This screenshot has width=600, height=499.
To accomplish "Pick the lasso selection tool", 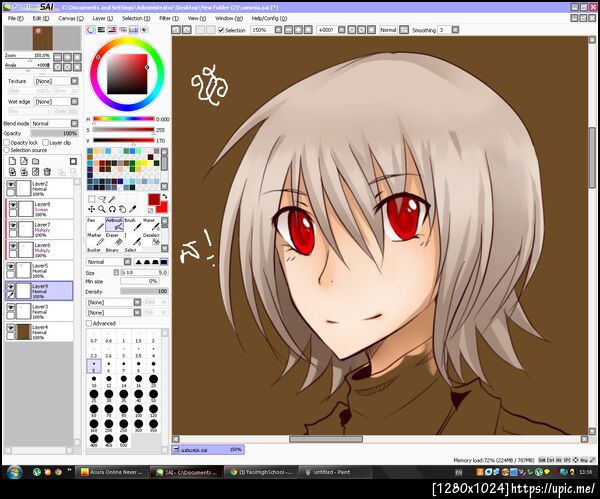I will 102,199.
